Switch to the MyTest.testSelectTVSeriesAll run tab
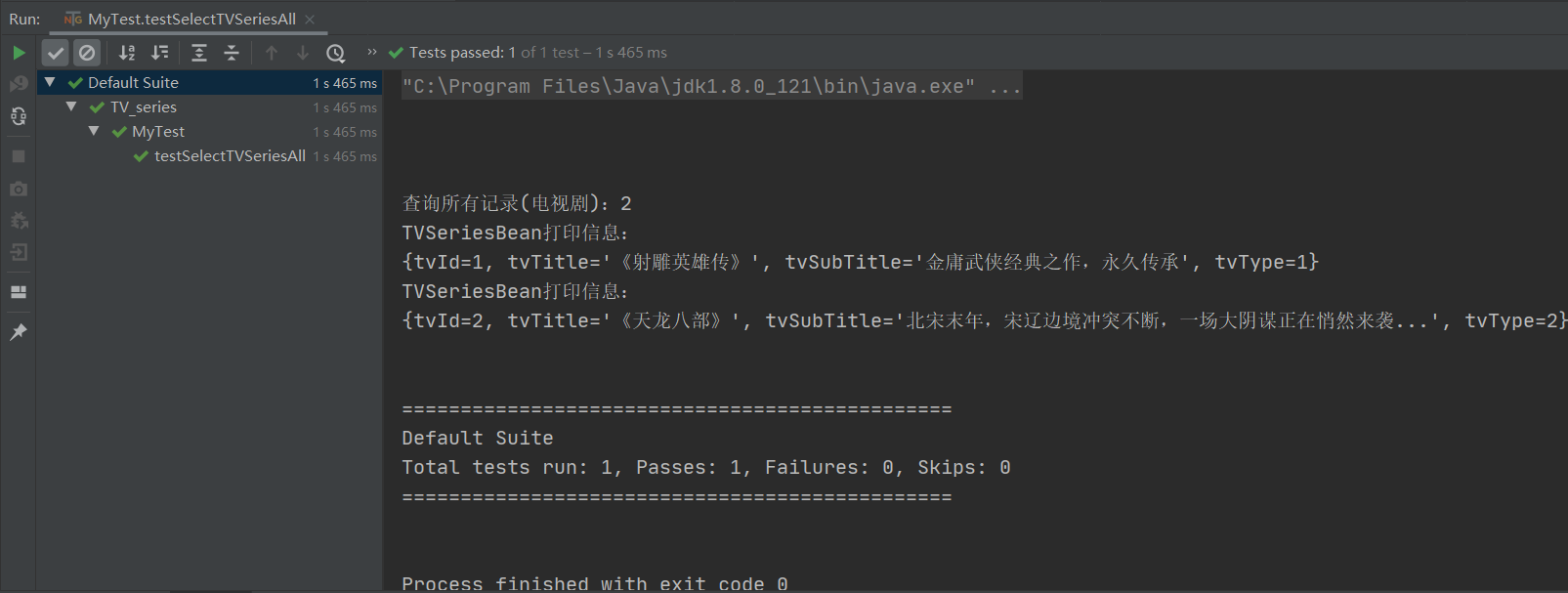The width and height of the screenshot is (1568, 593). [181, 19]
